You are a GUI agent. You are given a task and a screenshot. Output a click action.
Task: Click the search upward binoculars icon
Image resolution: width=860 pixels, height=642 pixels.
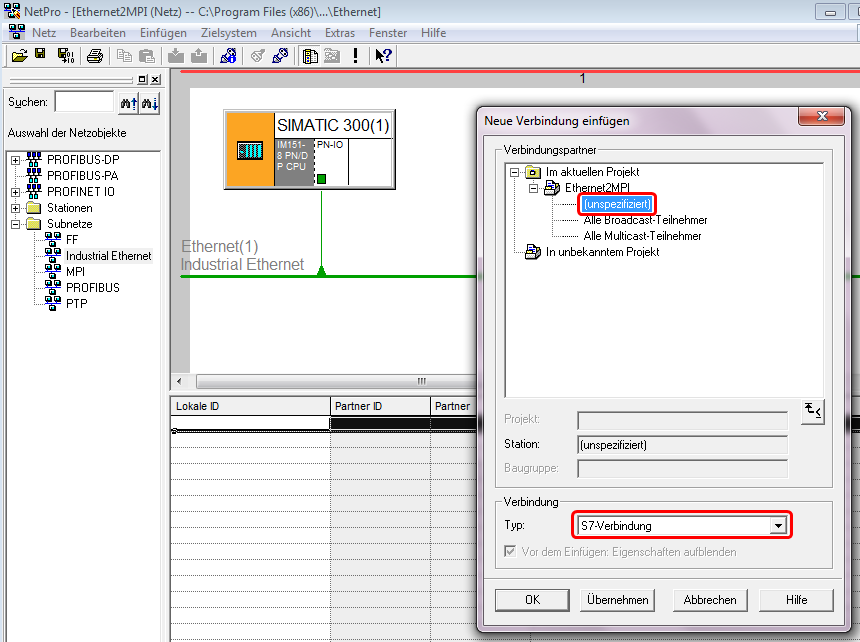click(x=128, y=102)
